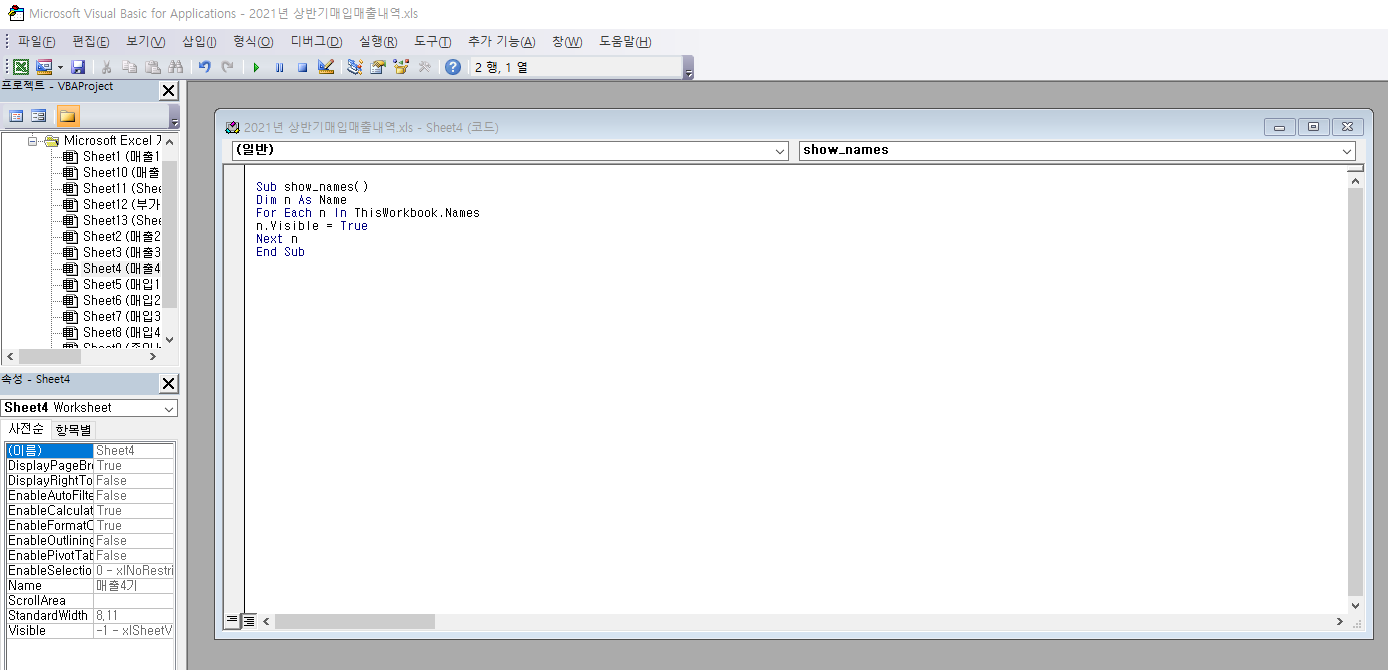Image resolution: width=1388 pixels, height=670 pixels.
Task: Toggle Design Mode ruler icon
Action: pyautogui.click(x=326, y=67)
